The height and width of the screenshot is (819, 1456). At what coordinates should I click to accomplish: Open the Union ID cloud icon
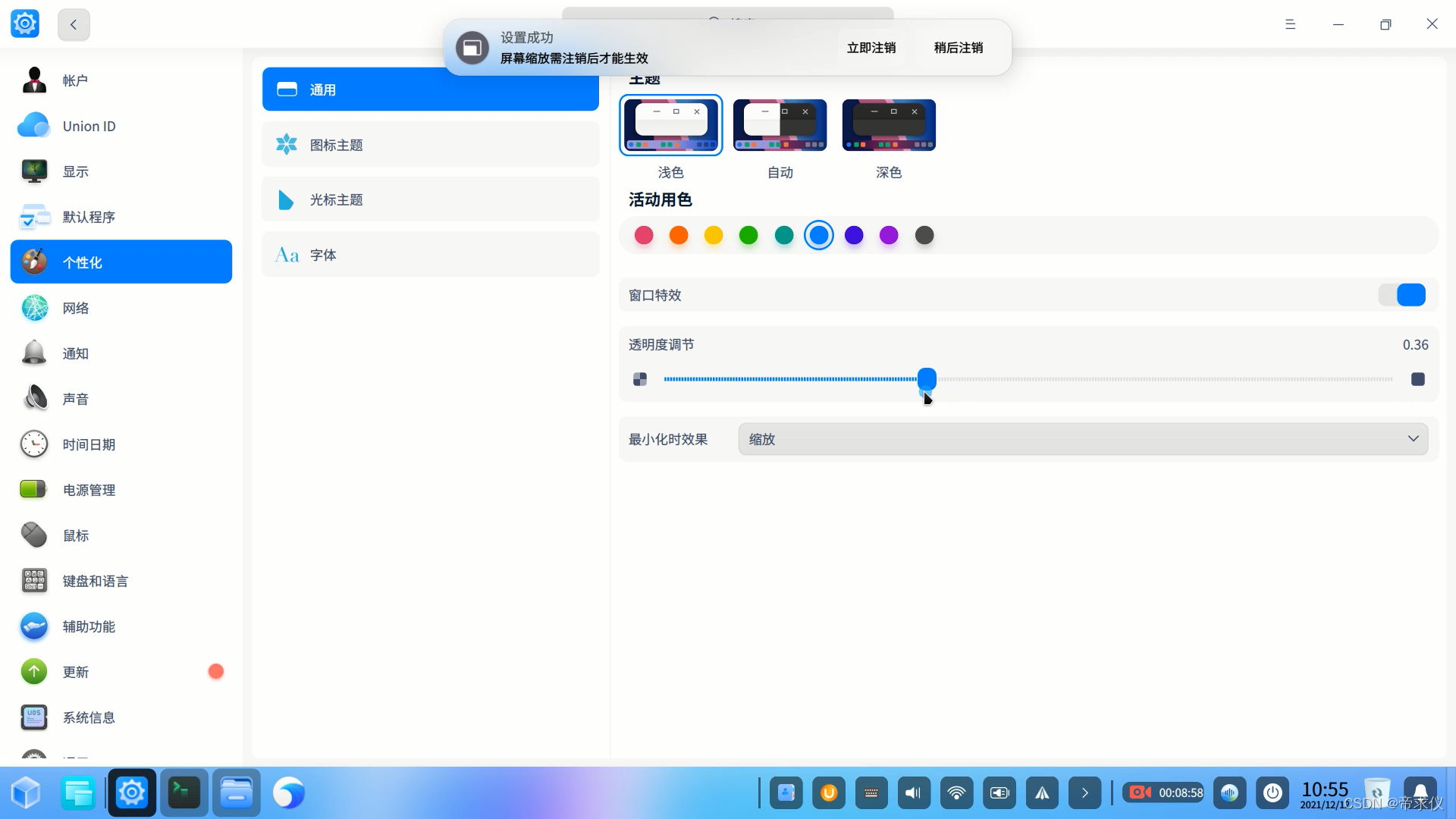coord(34,126)
